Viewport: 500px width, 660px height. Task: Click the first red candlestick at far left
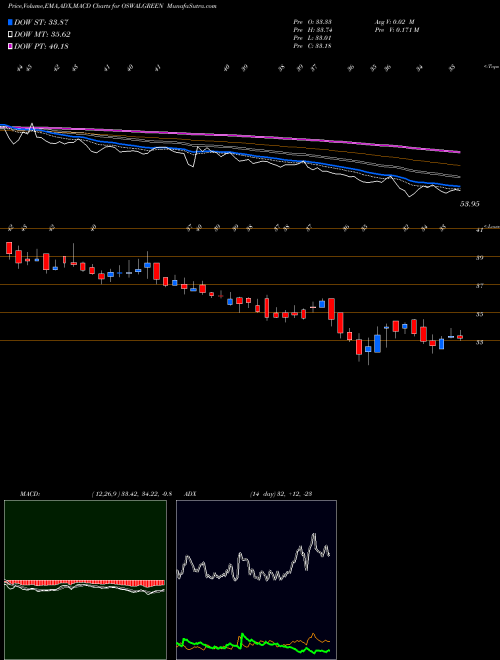9,249
